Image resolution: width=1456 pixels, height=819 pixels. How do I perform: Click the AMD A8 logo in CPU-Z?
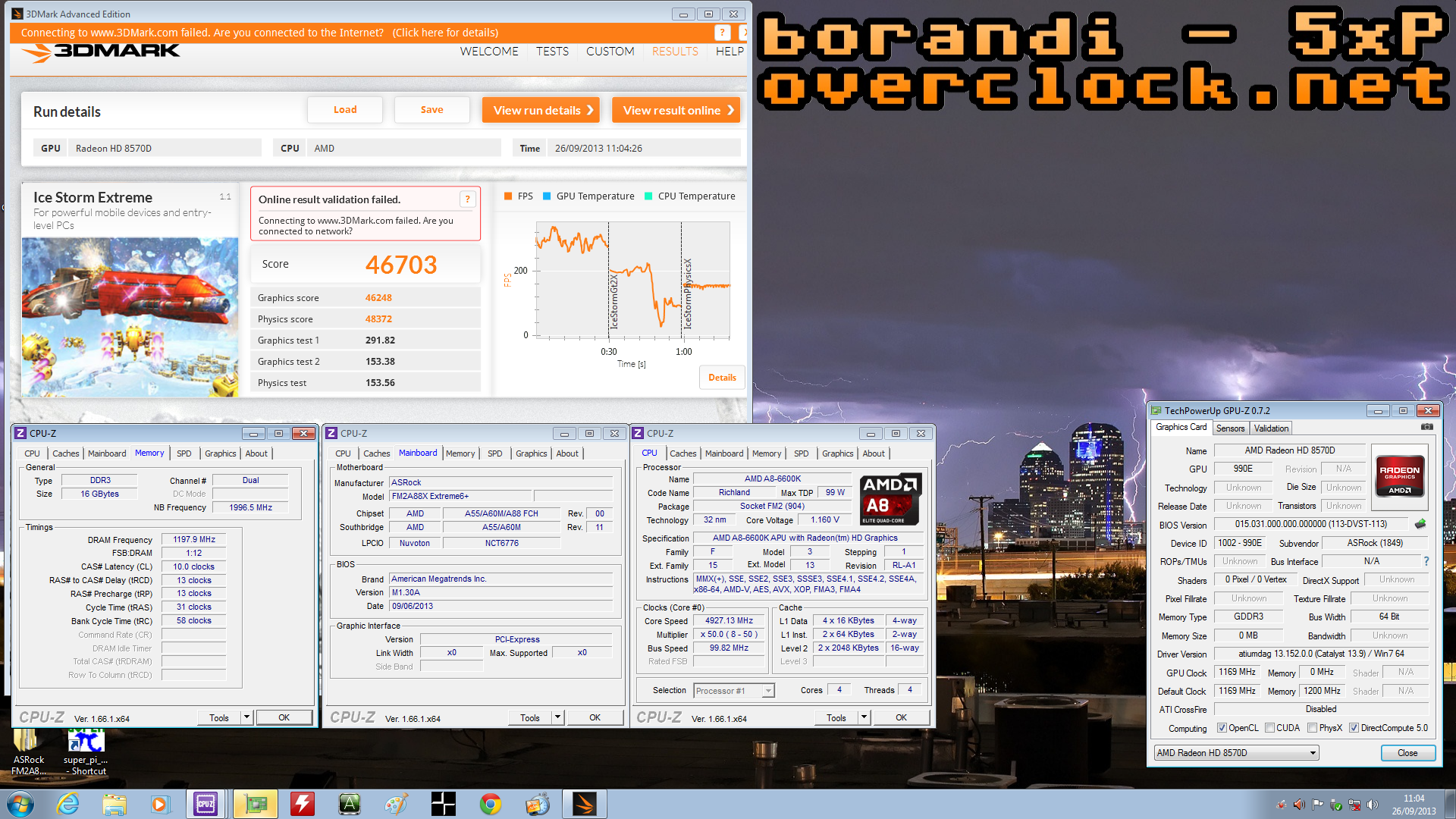pos(891,500)
